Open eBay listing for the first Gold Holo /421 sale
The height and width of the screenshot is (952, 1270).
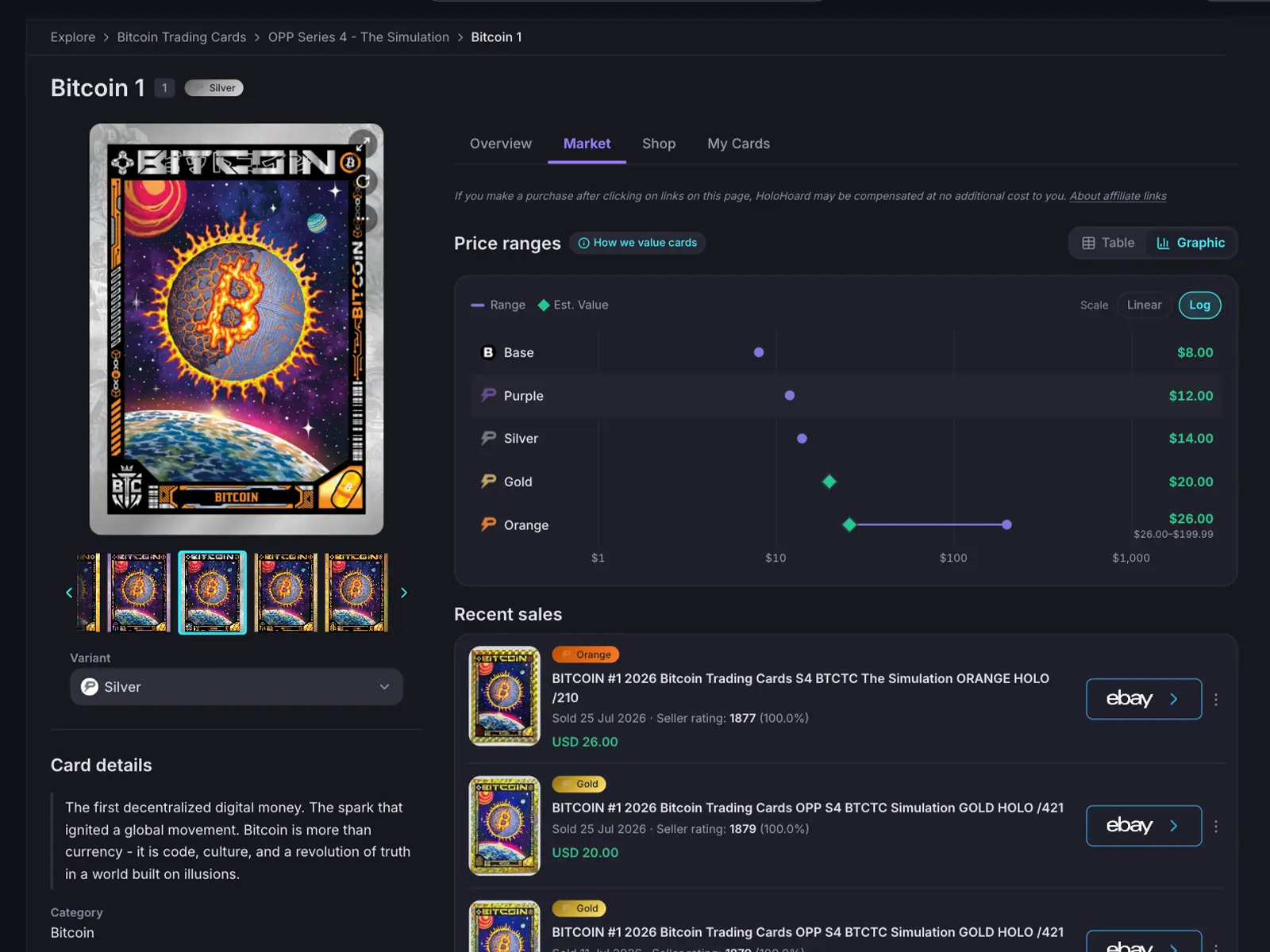(1144, 826)
